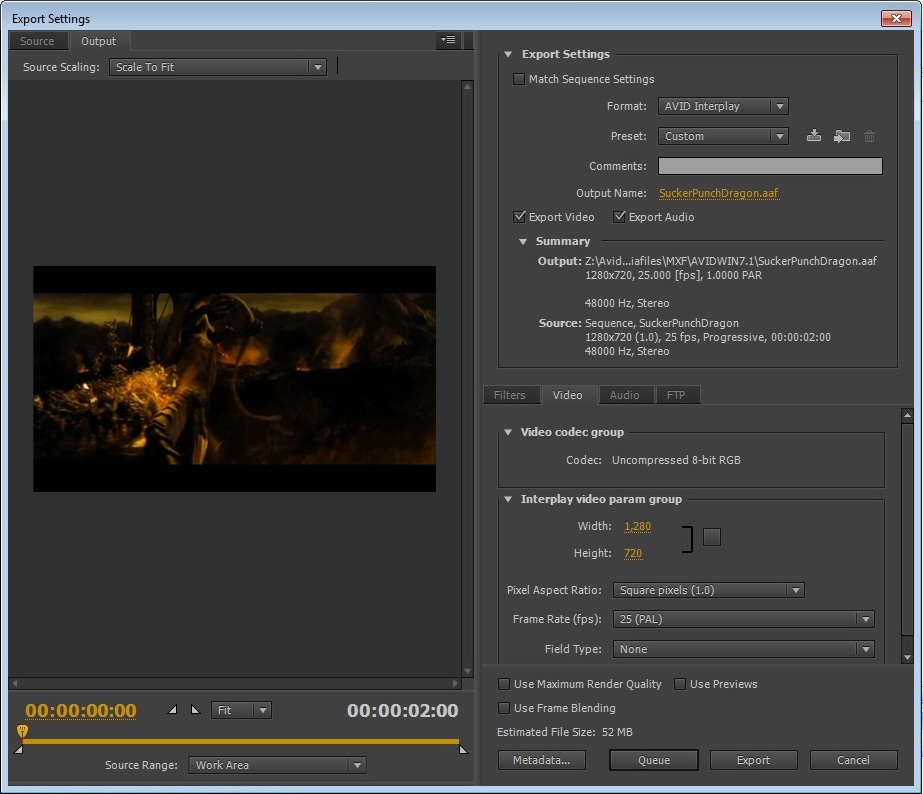Click the preview horizontal scrollbar left arrow
Image resolution: width=923 pixels, height=794 pixels.
click(x=15, y=683)
